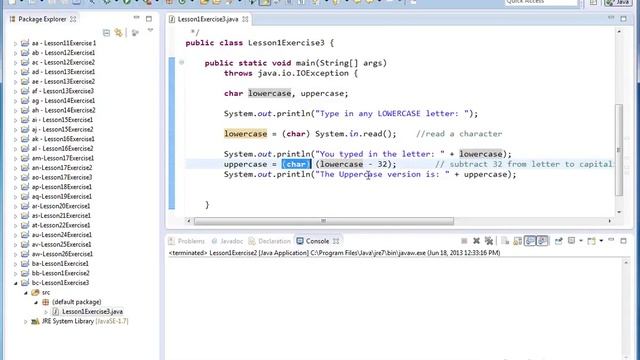This screenshot has height=360, width=640.
Task: Toggle show console on standard out
Action: pos(530,241)
